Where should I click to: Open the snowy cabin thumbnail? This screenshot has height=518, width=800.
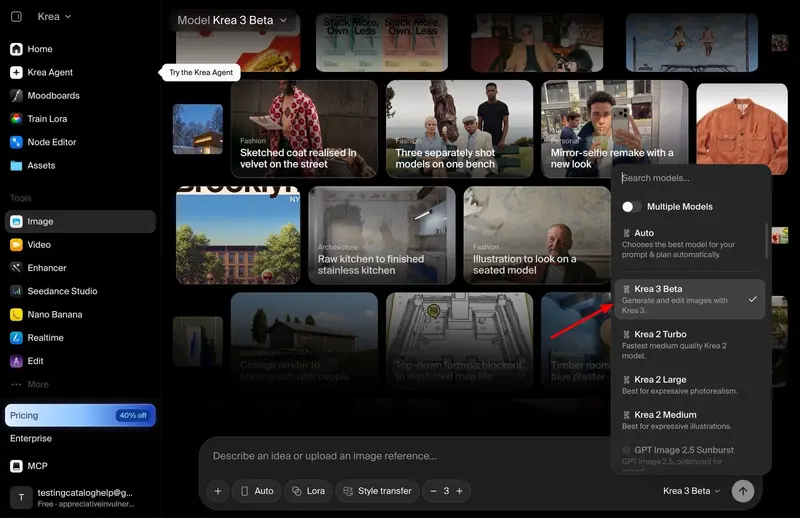pyautogui.click(x=198, y=129)
